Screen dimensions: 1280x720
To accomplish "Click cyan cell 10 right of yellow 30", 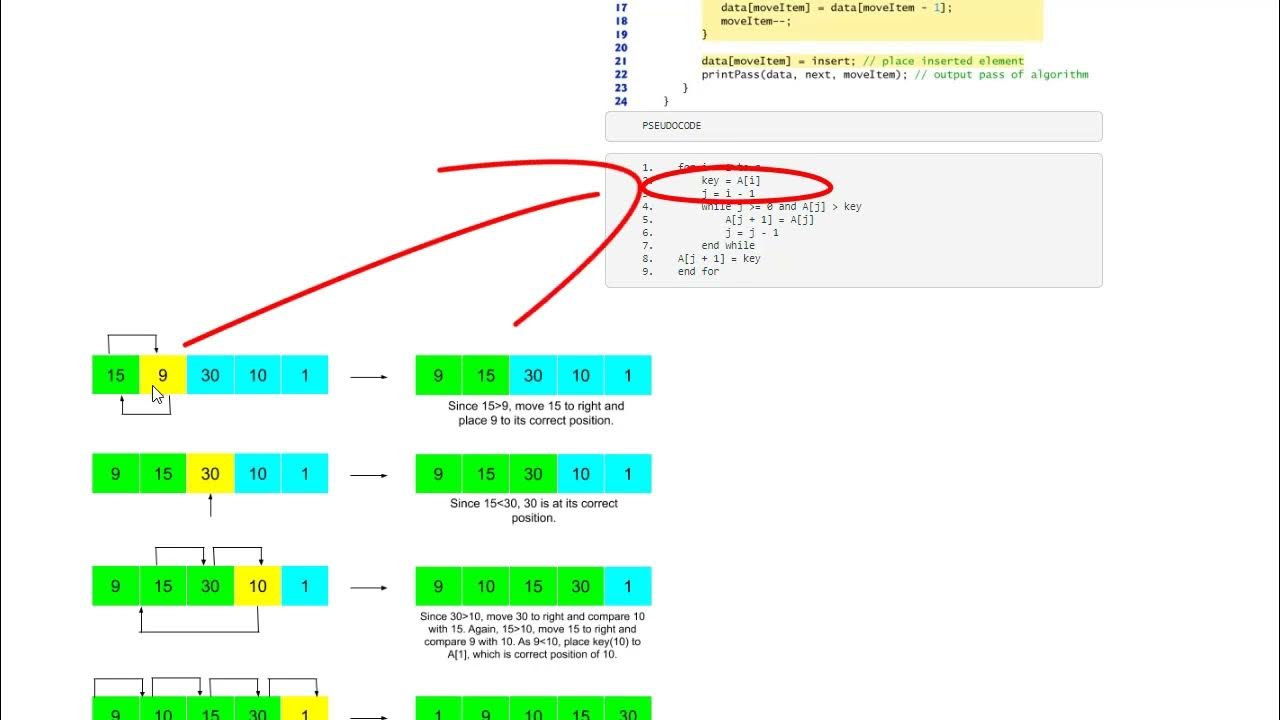I will coord(258,473).
